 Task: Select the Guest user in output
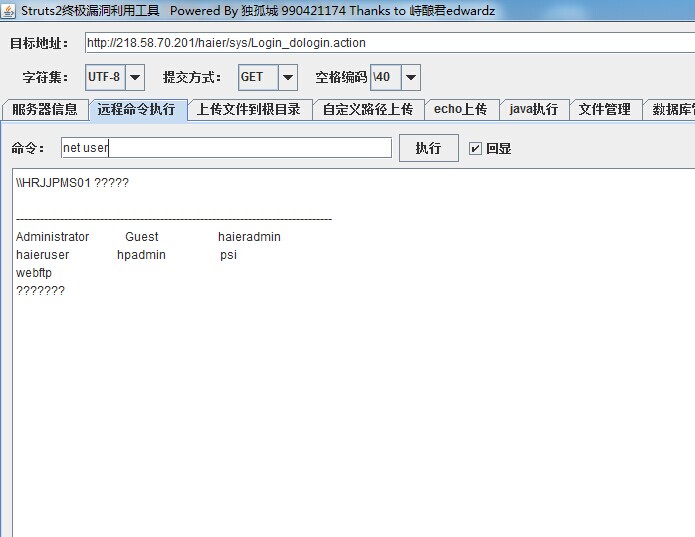[142, 237]
